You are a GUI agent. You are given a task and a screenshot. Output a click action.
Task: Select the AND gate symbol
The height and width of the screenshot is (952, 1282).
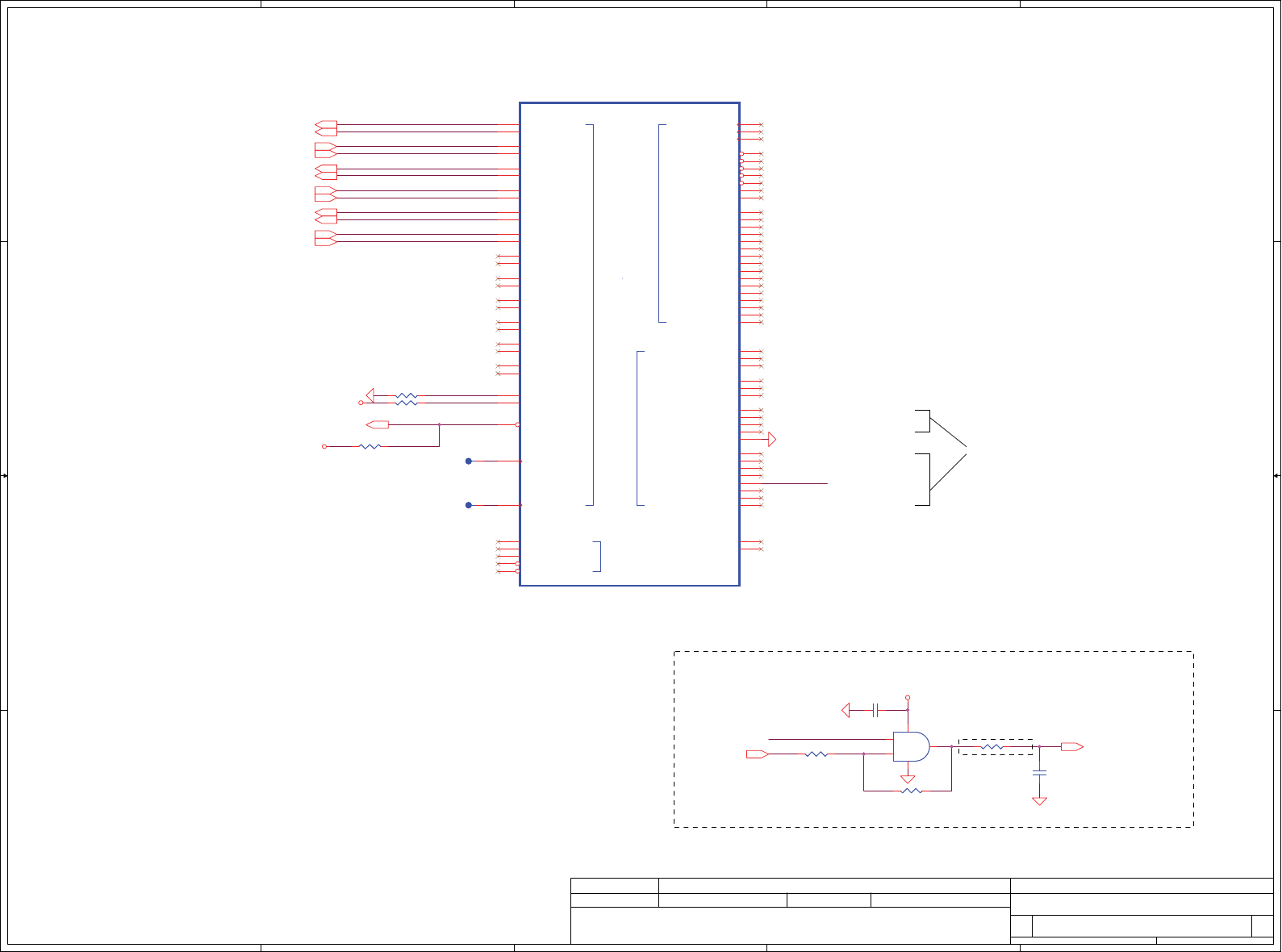911,746
